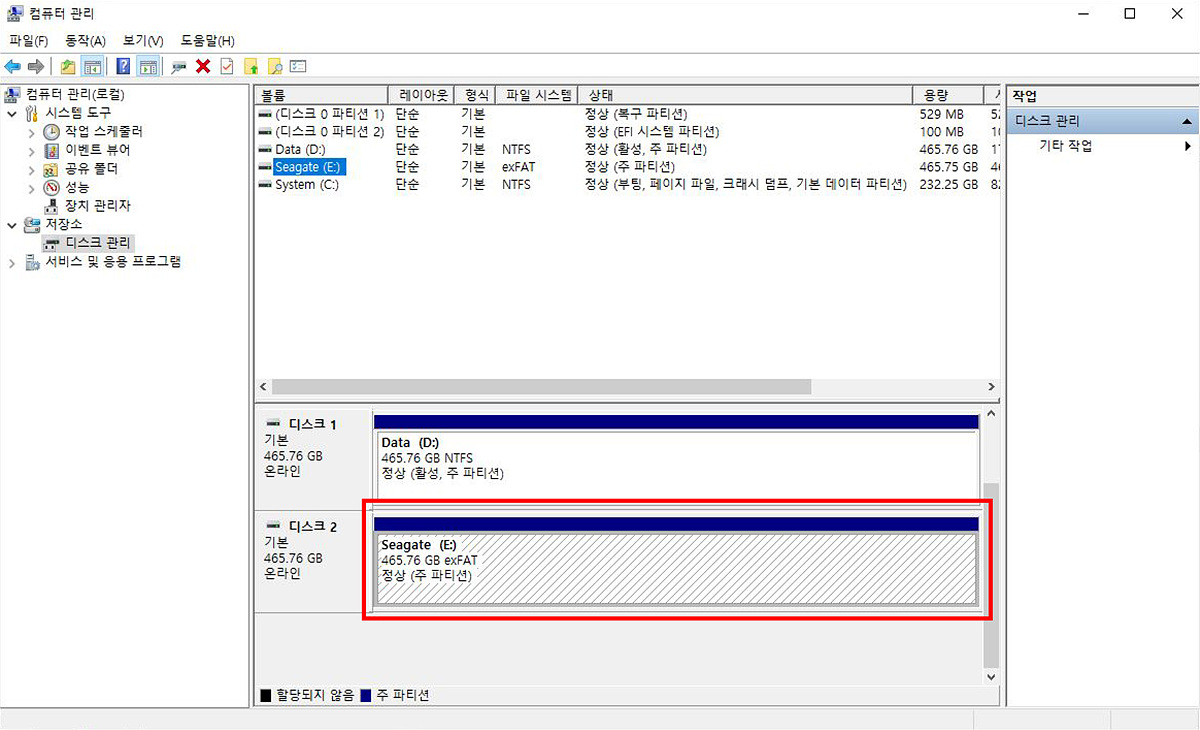
Task: Open Help via blue question mark icon
Action: click(x=123, y=67)
